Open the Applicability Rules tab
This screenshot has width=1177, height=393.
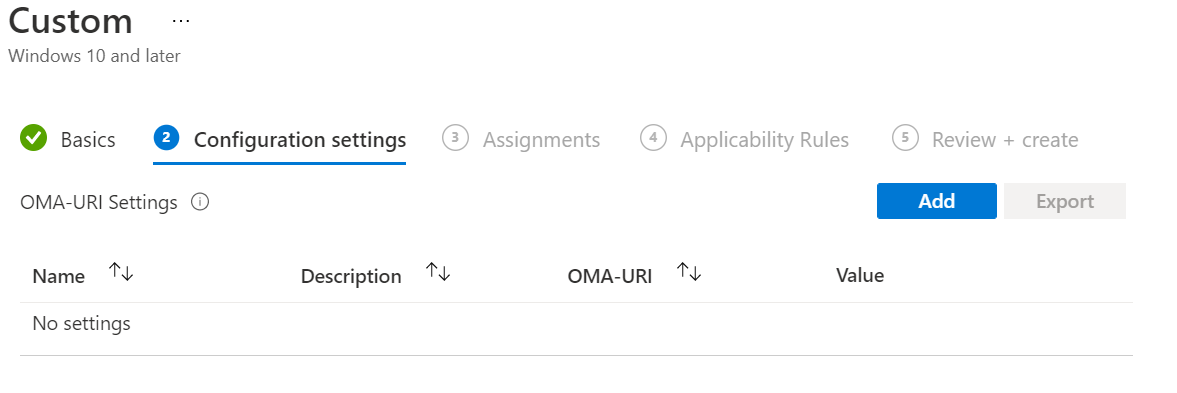[x=764, y=140]
